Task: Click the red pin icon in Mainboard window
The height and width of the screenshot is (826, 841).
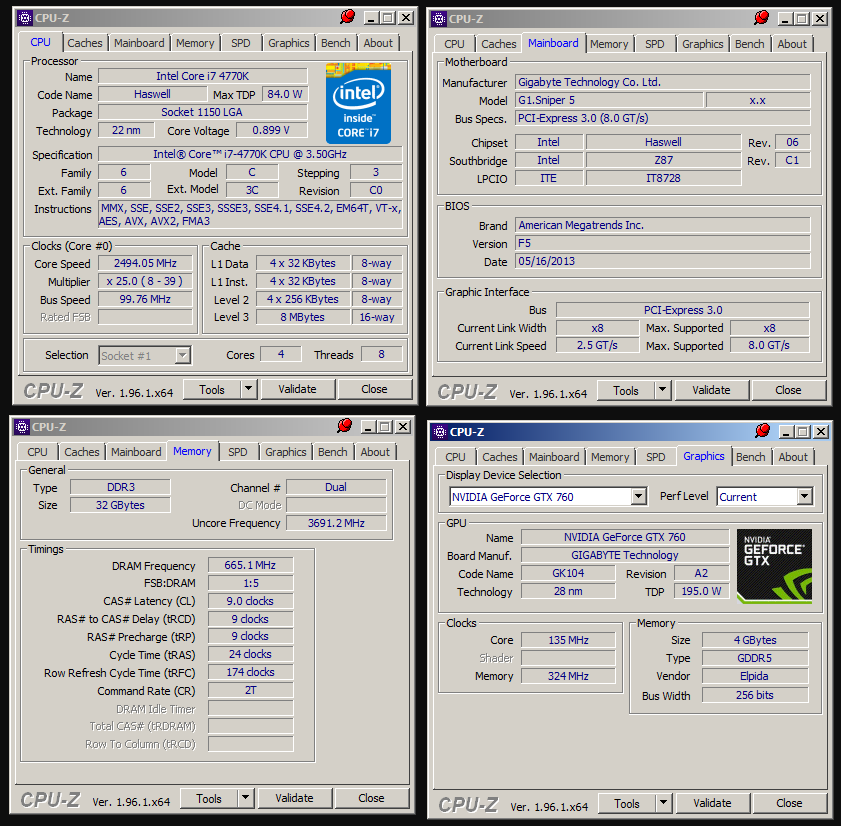Action: click(x=762, y=18)
